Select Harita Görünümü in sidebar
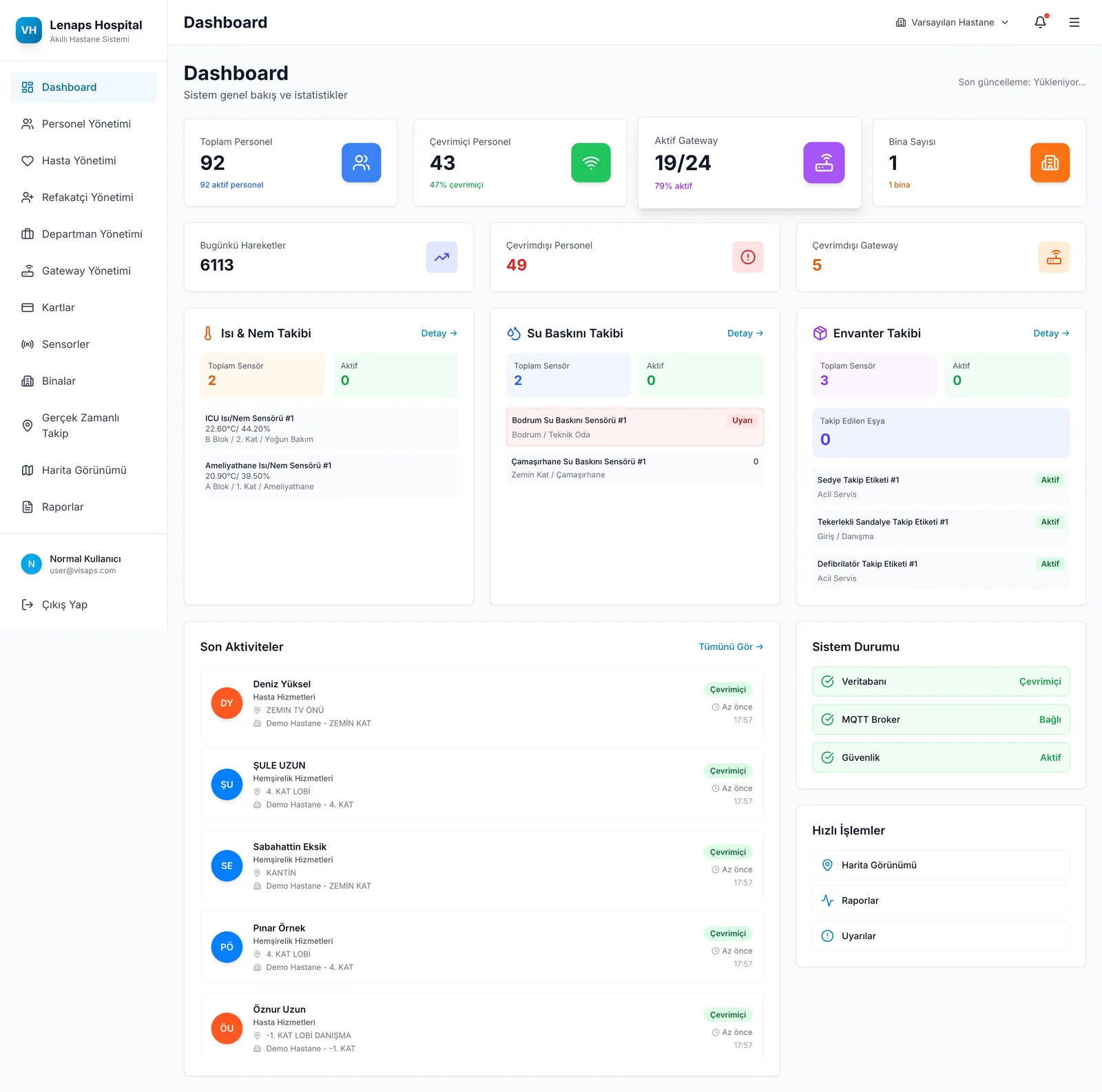This screenshot has width=1102, height=1092. coord(83,470)
